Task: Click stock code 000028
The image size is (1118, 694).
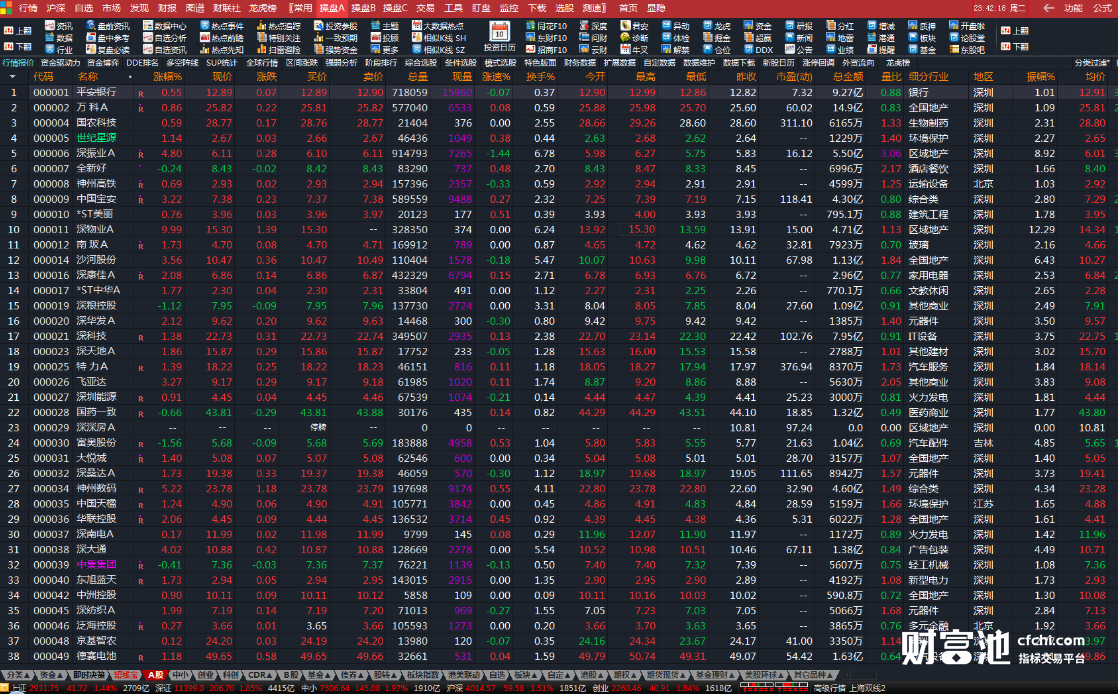Action: pos(51,412)
